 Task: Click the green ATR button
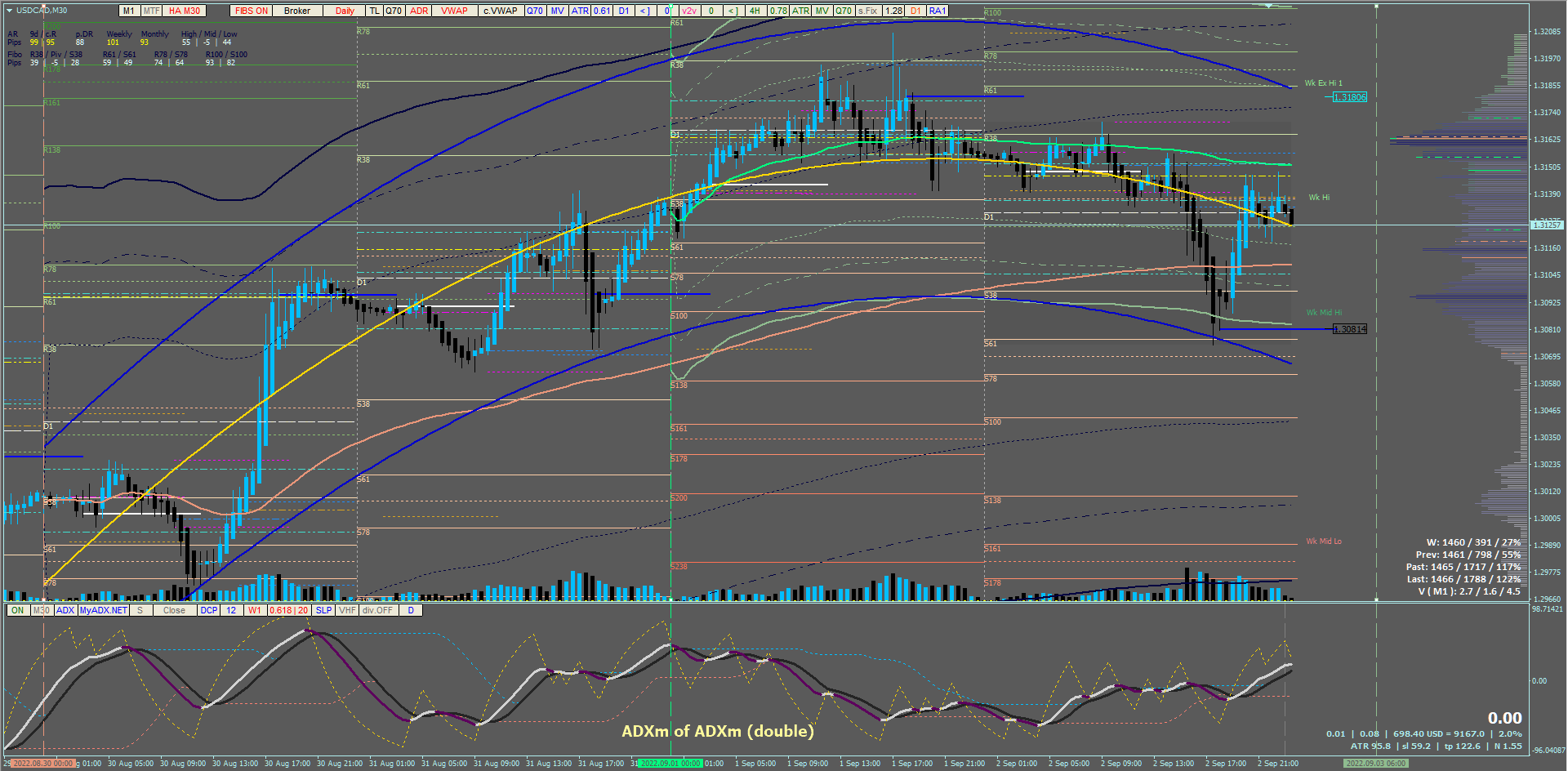(x=800, y=11)
